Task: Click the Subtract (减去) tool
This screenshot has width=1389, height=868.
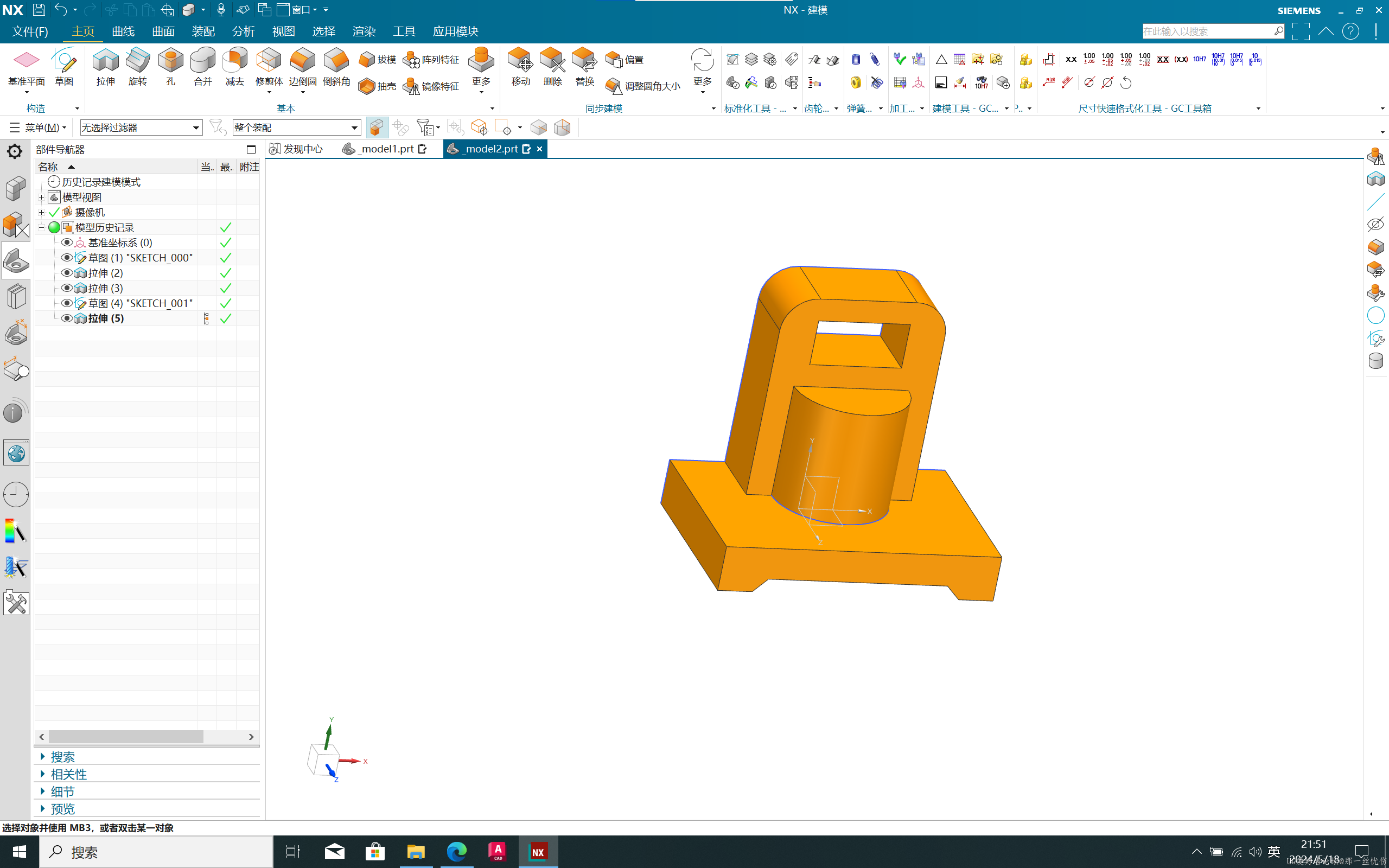Action: click(x=235, y=67)
